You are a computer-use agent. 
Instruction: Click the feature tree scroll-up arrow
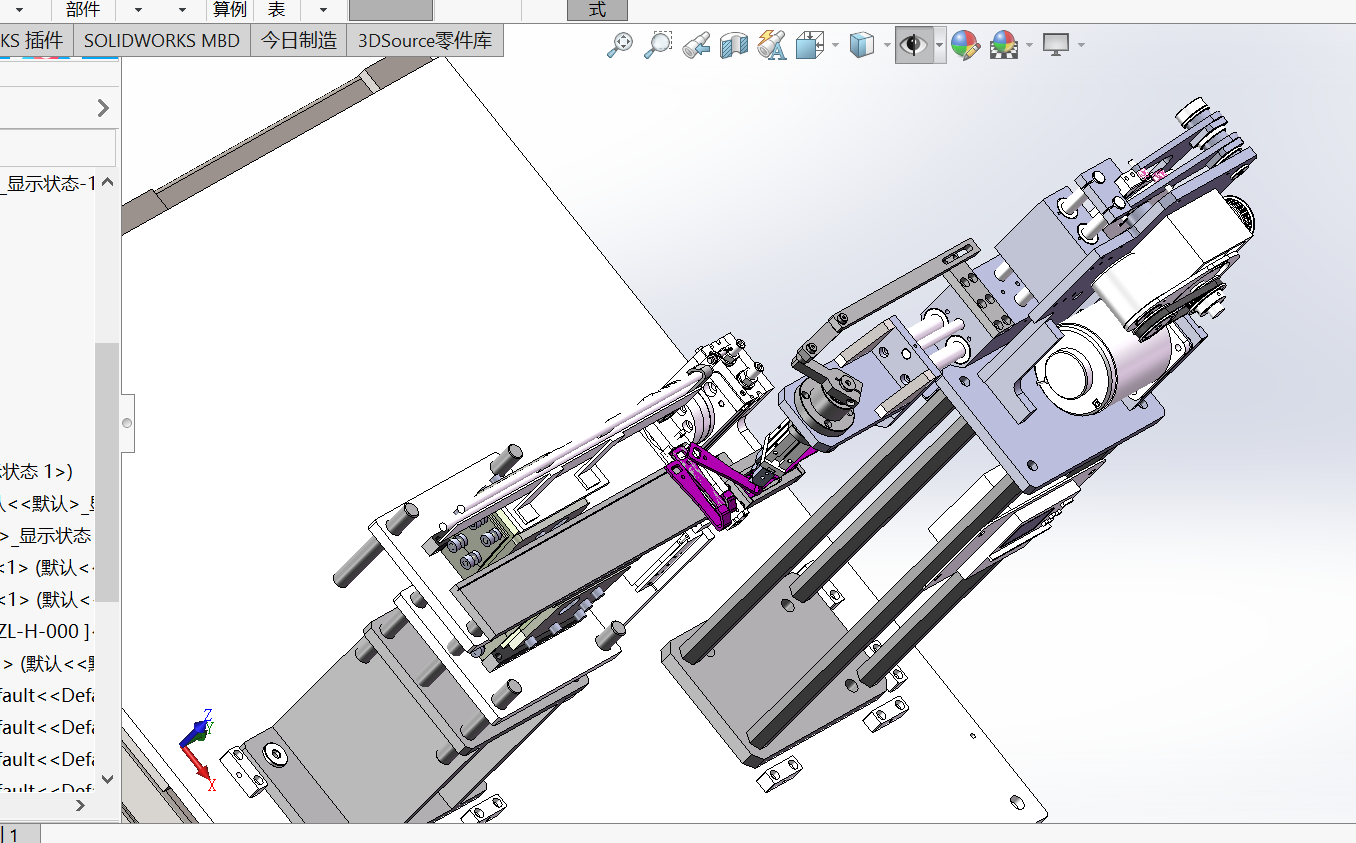tap(108, 182)
